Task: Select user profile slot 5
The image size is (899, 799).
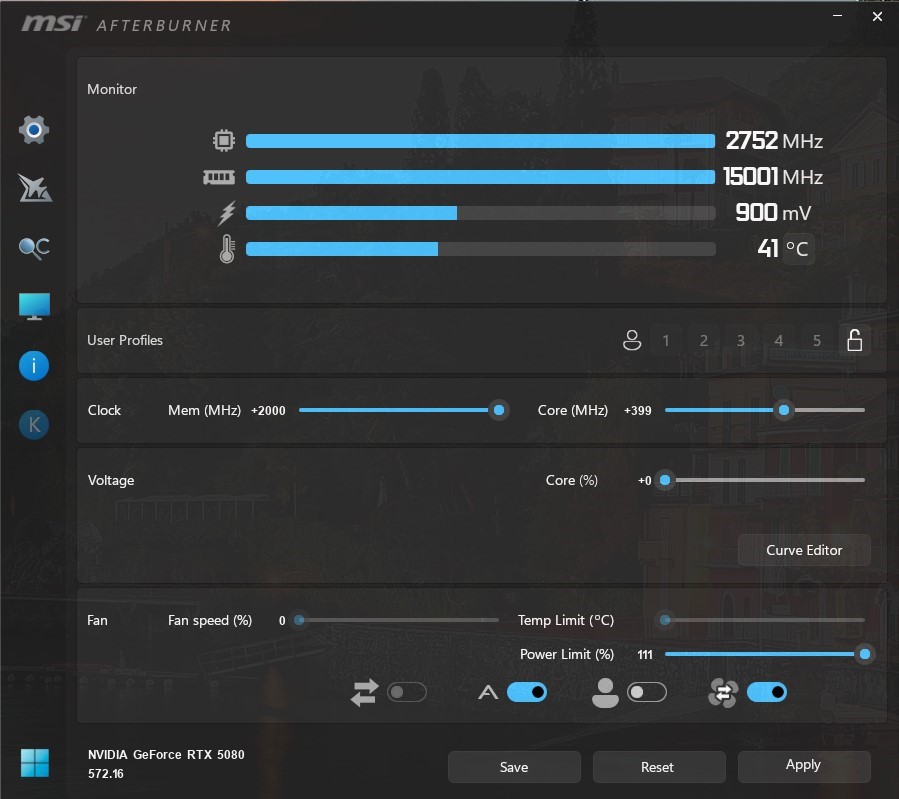Action: point(816,340)
